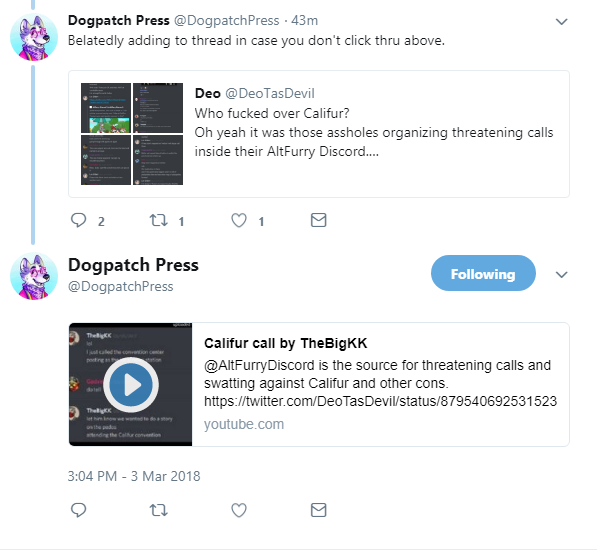Image resolution: width=597 pixels, height=550 pixels.
Task: Send first tweet via direct message
Action: (x=319, y=220)
